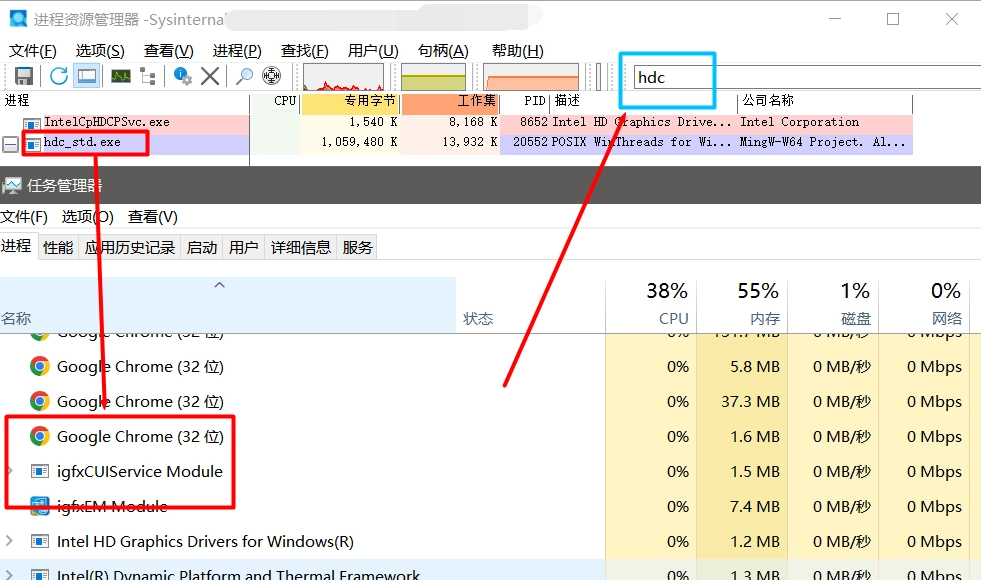Sort by 进程 column in Process Explorer
Image resolution: width=981 pixels, height=580 pixels.
pos(125,101)
